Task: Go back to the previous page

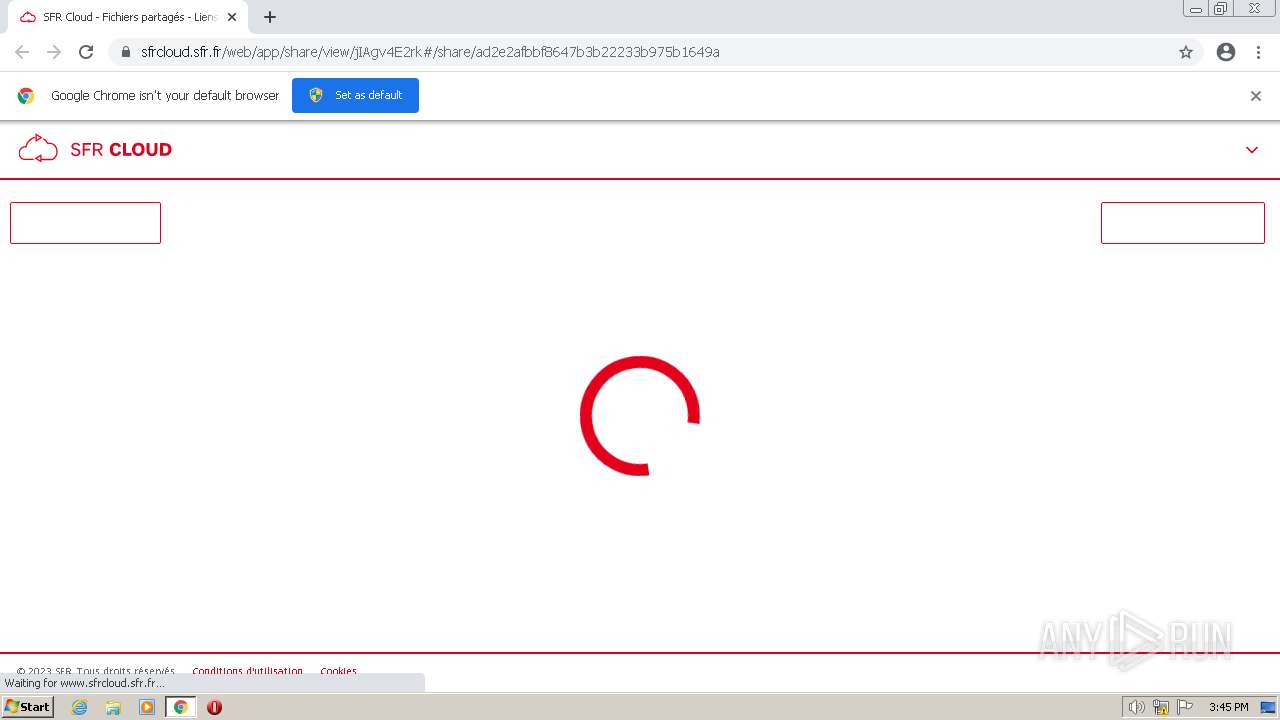Action: (x=22, y=52)
